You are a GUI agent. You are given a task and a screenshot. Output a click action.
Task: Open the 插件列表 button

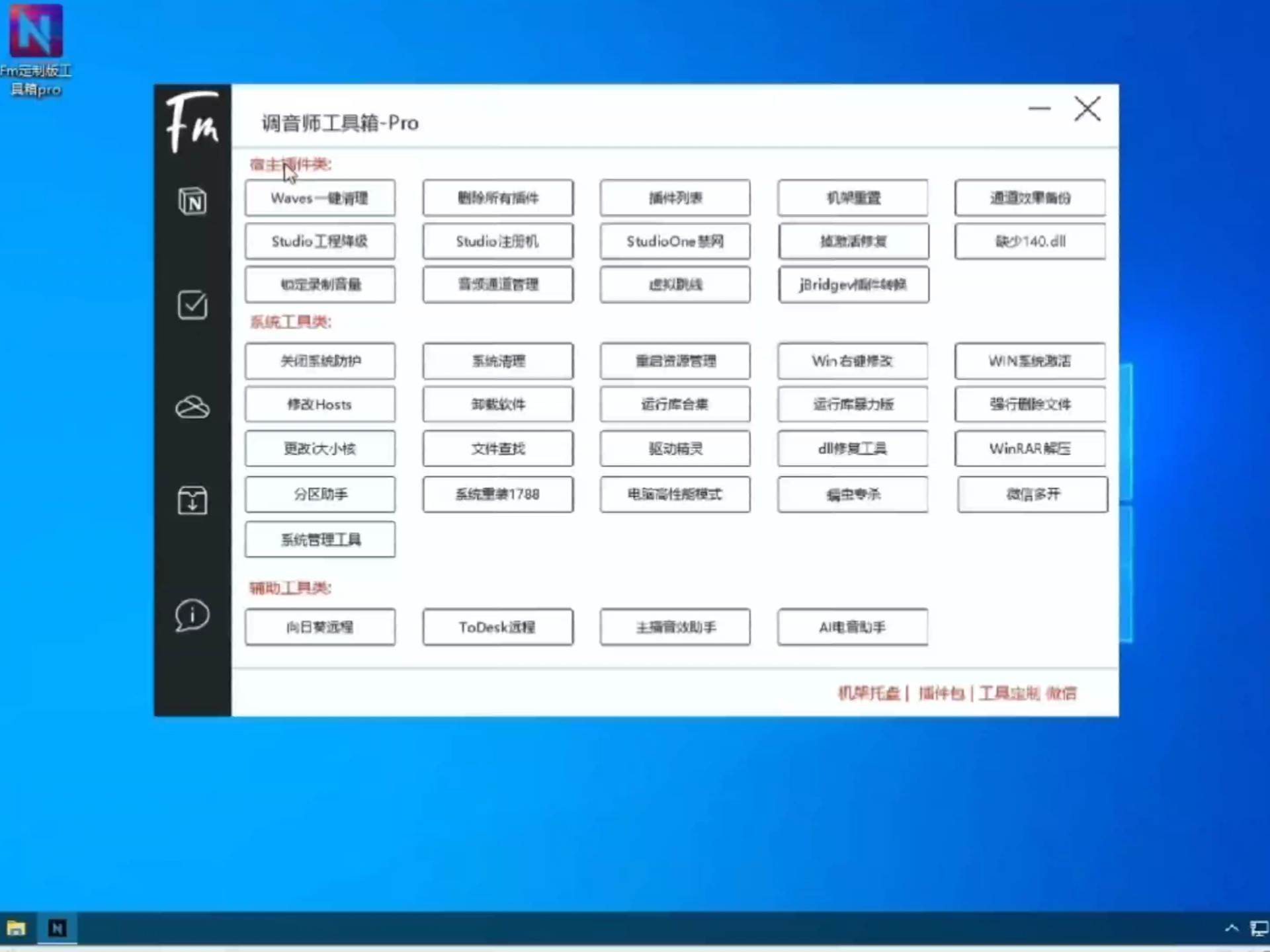675,198
